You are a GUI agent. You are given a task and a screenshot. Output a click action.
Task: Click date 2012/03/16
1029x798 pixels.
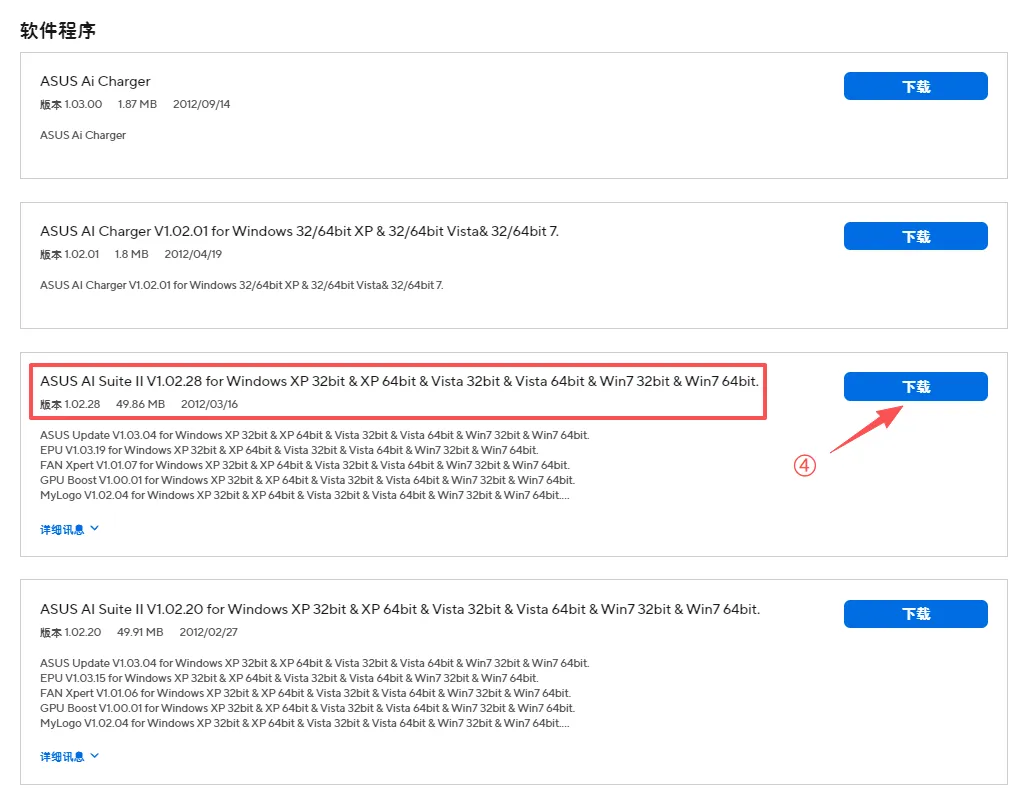[x=209, y=404]
